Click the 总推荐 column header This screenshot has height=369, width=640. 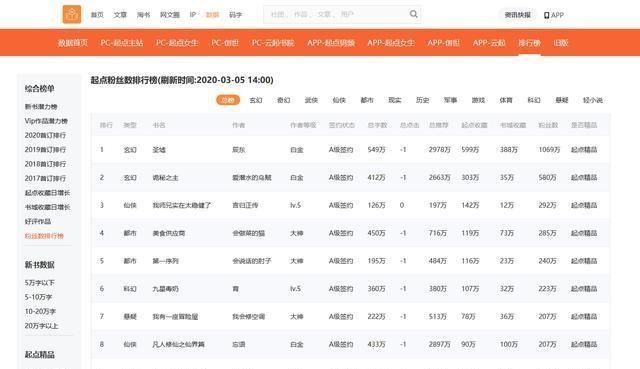point(438,125)
